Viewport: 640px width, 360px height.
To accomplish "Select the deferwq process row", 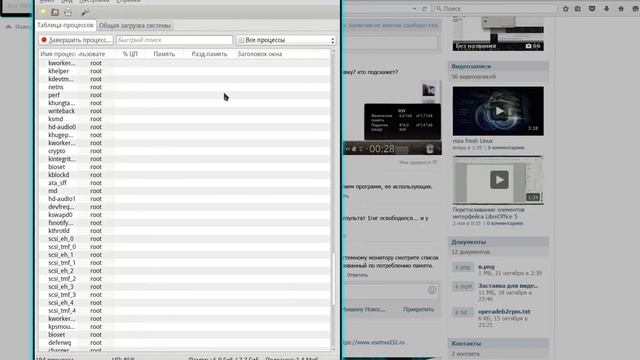I will tap(184, 342).
